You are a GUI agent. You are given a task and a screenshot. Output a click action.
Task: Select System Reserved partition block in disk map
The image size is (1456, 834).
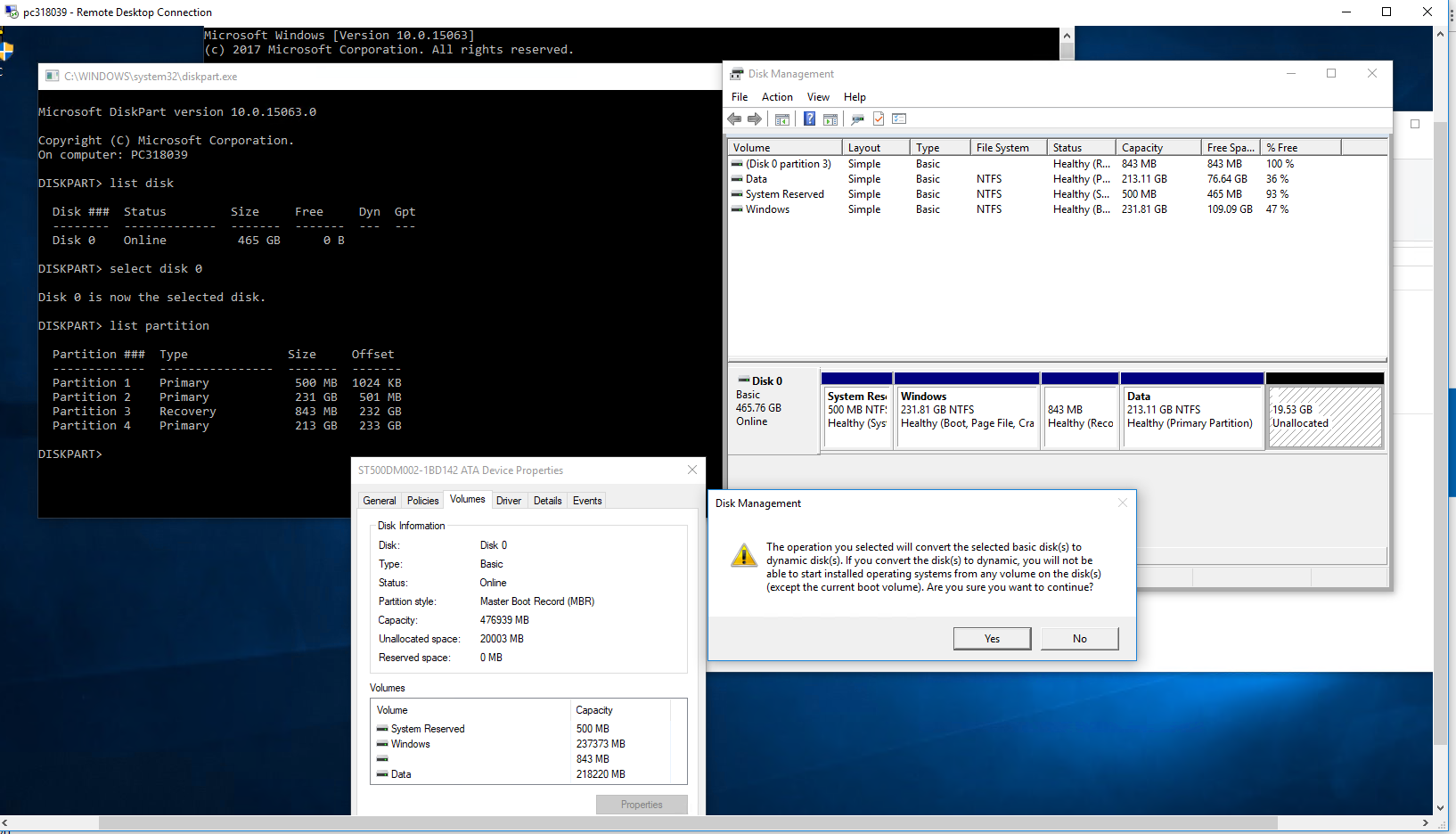pos(856,411)
